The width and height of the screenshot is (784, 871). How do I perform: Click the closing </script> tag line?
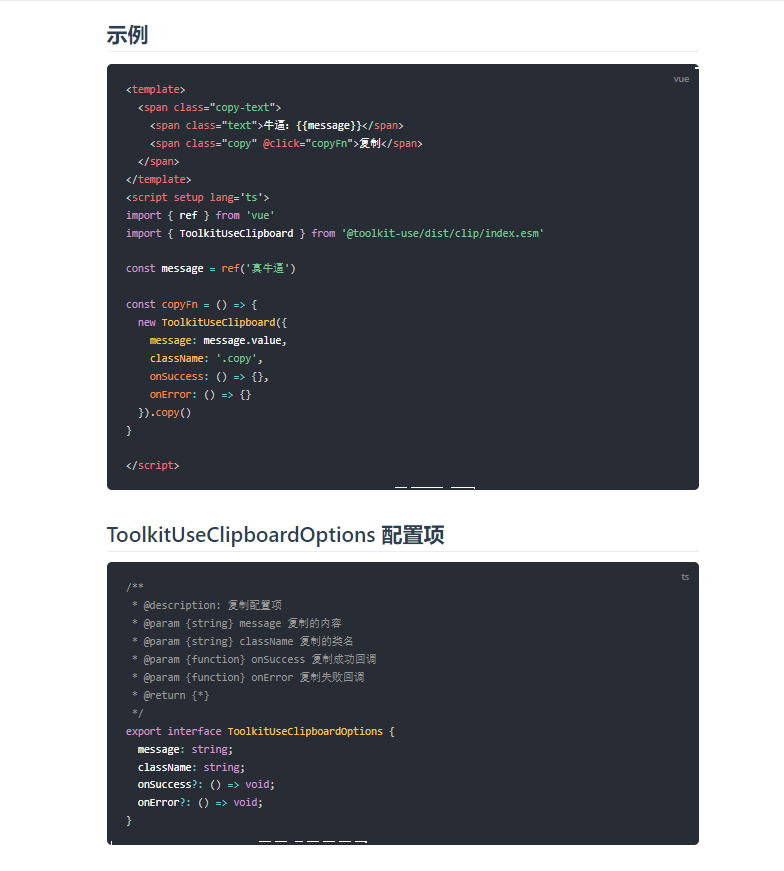152,465
